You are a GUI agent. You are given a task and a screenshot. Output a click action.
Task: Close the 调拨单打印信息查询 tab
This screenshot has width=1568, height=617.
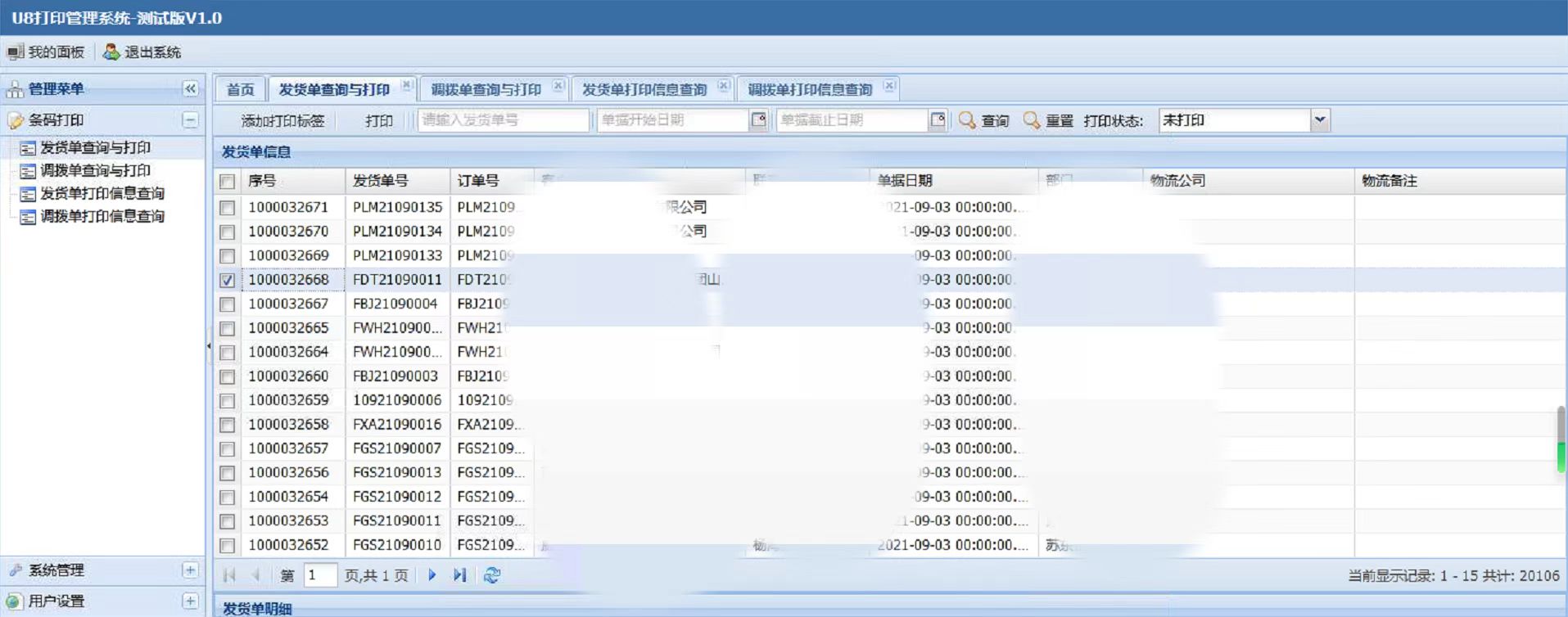(x=889, y=85)
